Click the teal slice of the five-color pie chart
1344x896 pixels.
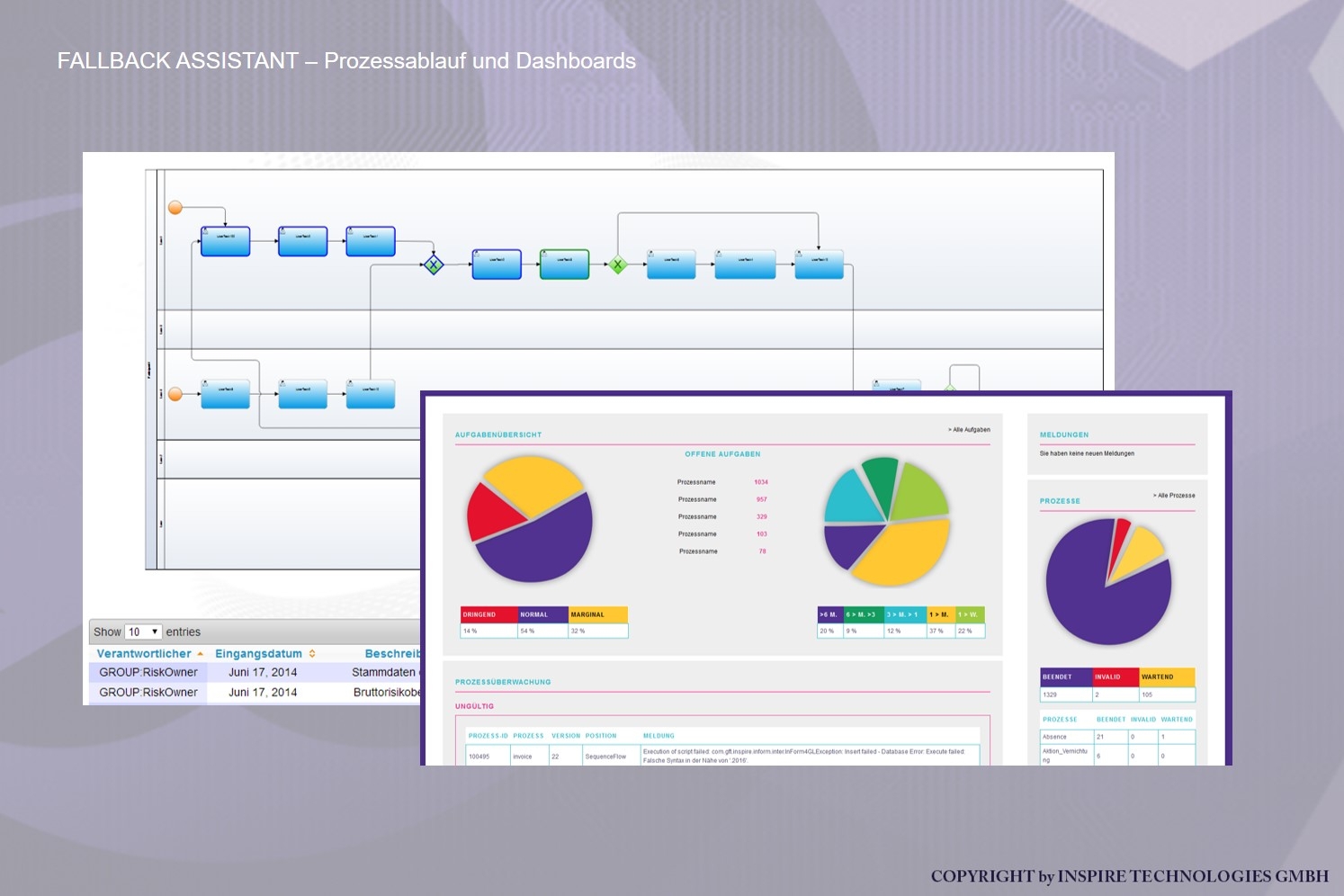(851, 497)
